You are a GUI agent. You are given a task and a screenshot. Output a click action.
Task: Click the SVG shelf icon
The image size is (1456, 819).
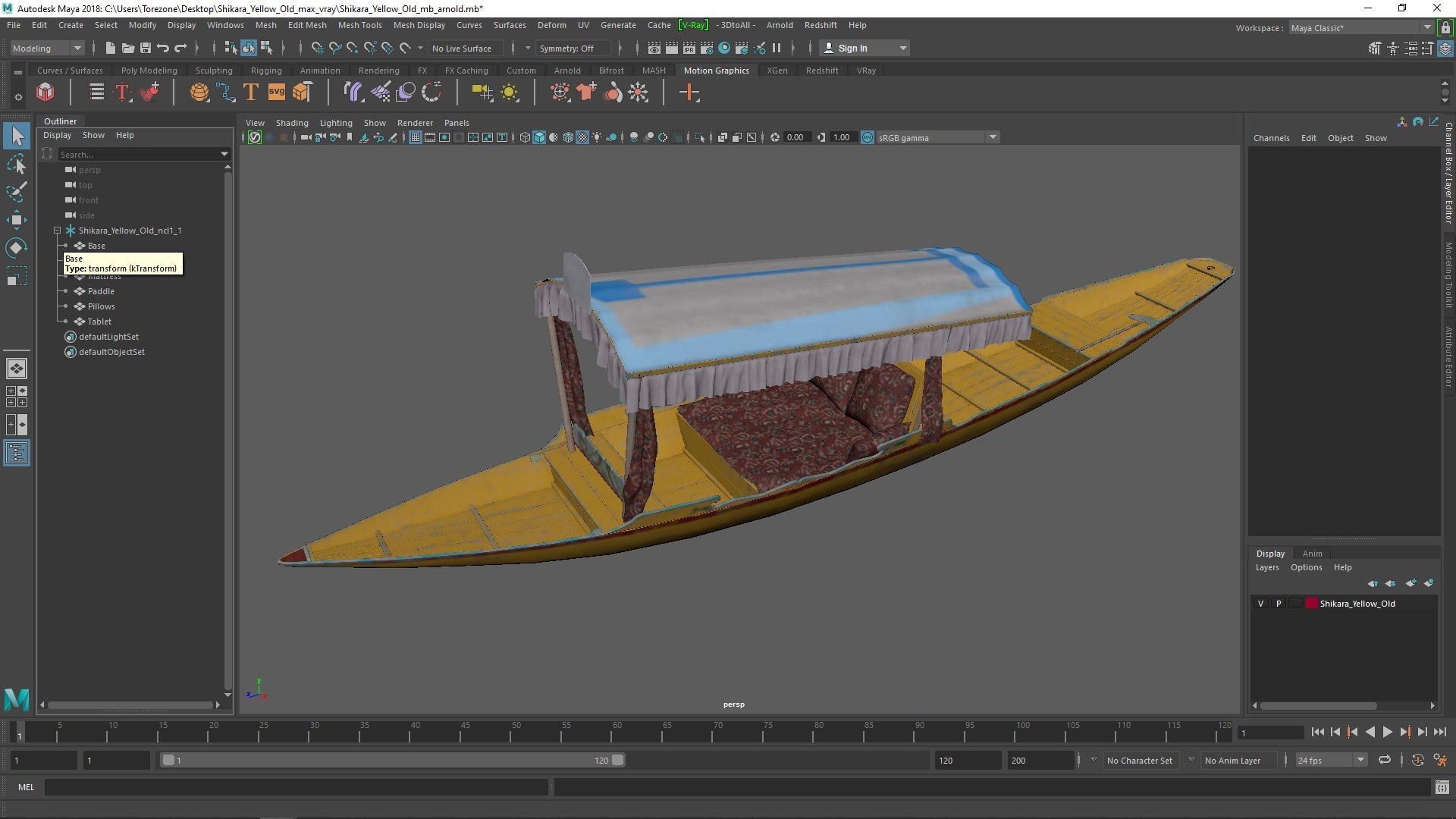coord(277,93)
